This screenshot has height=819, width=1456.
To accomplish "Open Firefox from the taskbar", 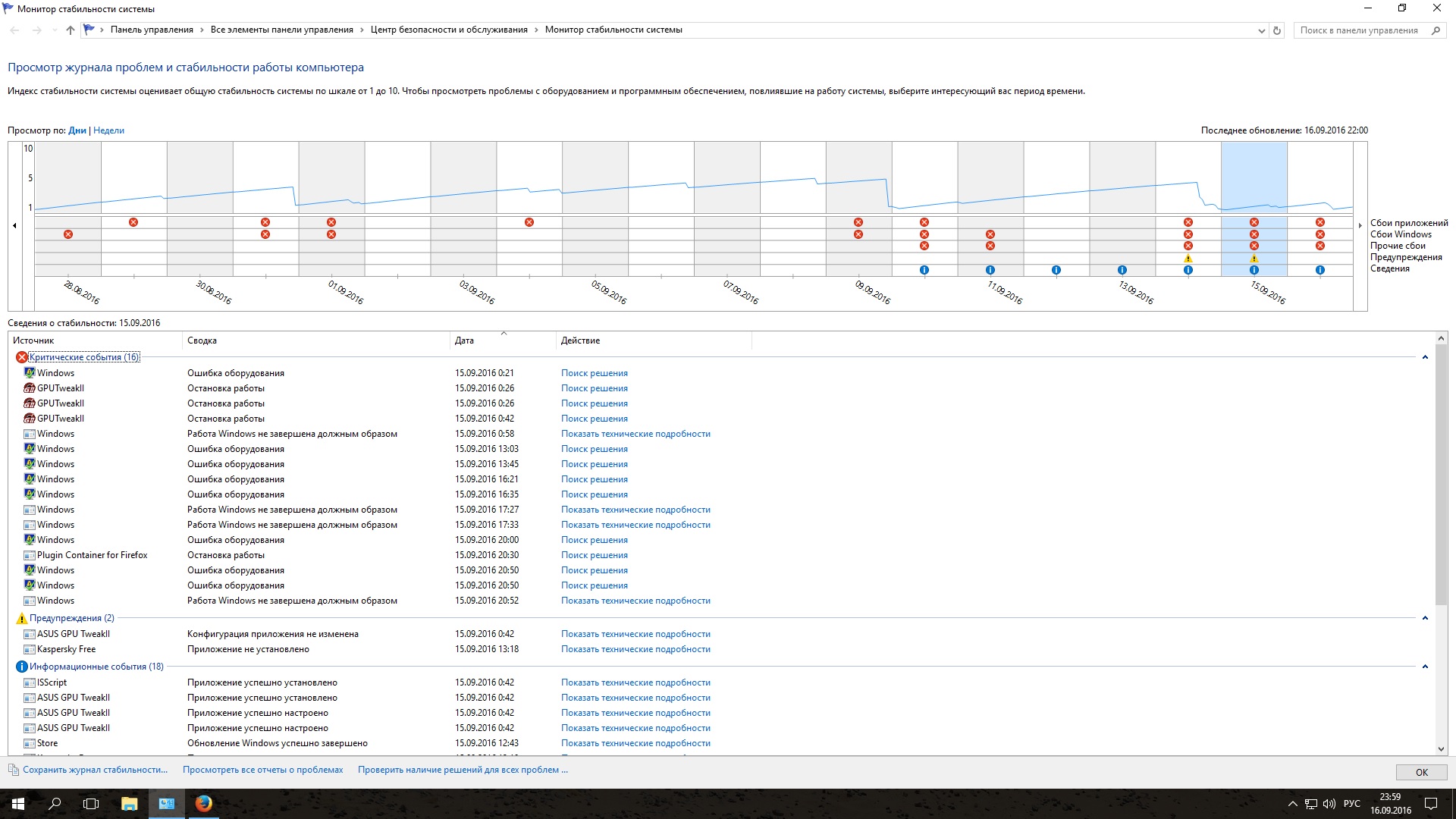I will [x=203, y=803].
